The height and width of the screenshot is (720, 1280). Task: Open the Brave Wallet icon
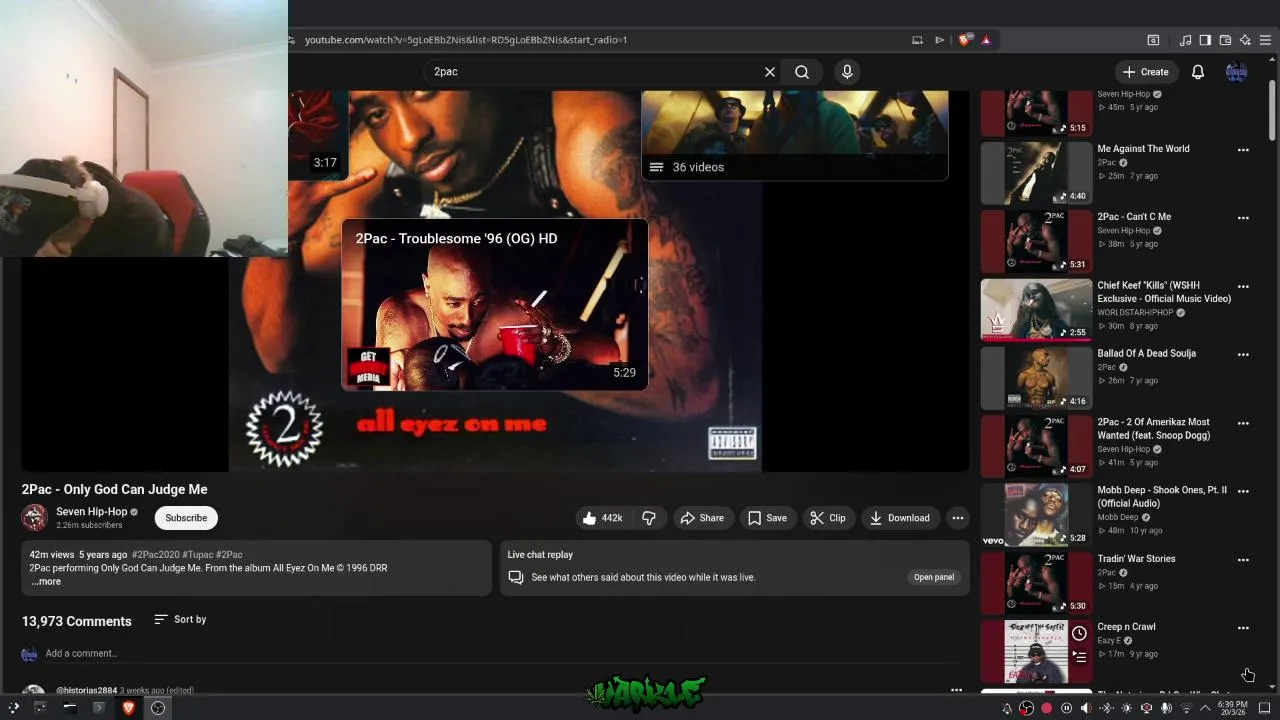tap(1225, 40)
